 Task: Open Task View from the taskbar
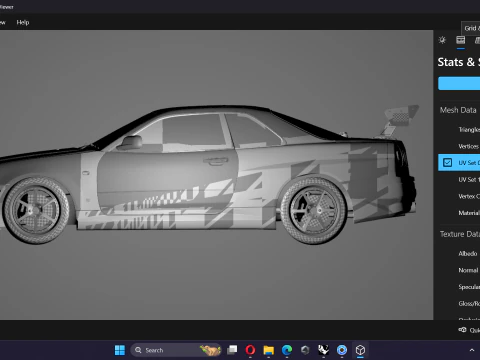[232, 350]
